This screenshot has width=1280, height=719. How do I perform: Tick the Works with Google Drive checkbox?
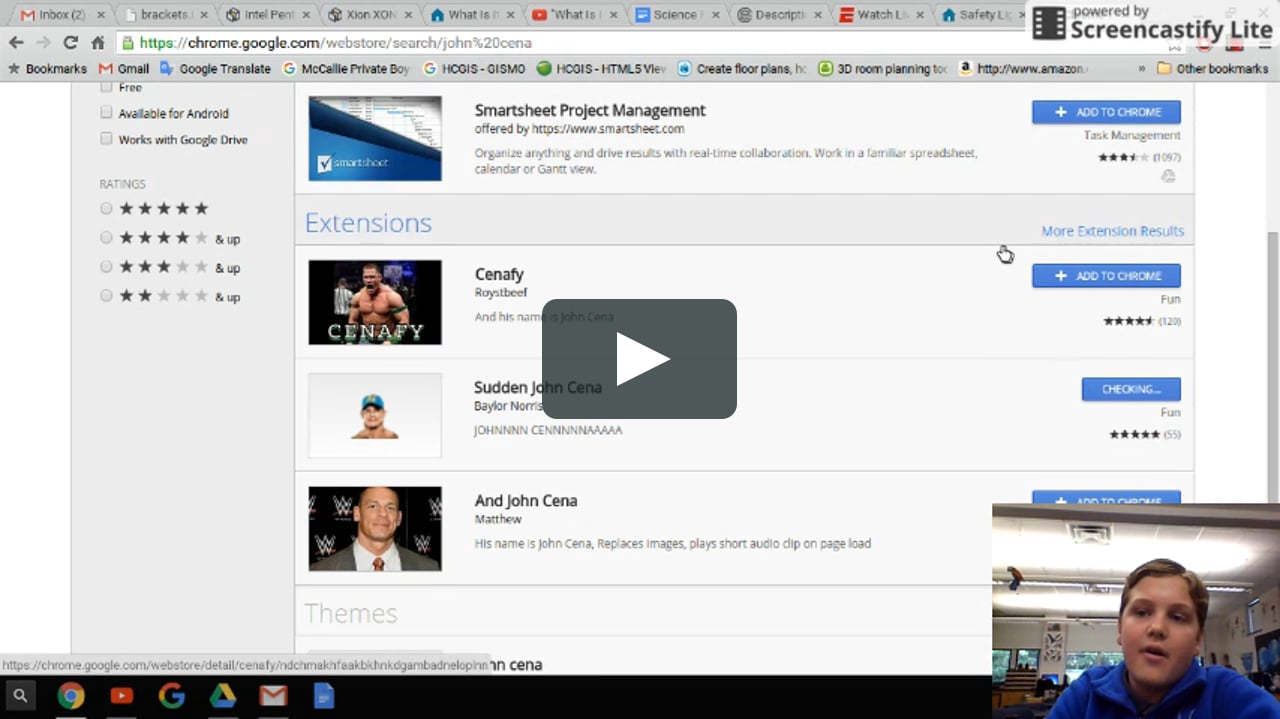[106, 139]
